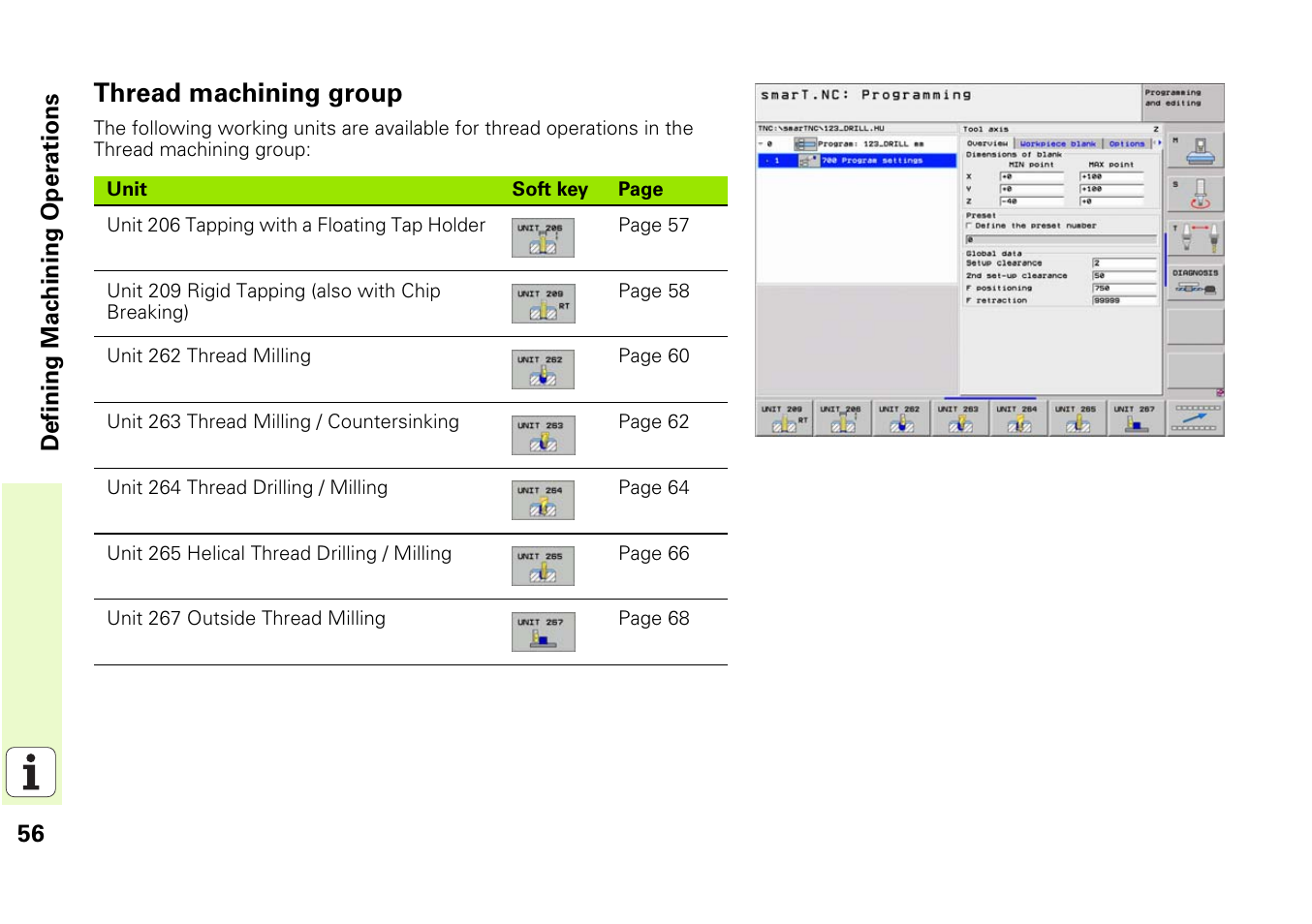Image resolution: width=1312 pixels, height=924 pixels.
Task: Click the Thread machining group heading
Action: pyautogui.click(x=248, y=93)
